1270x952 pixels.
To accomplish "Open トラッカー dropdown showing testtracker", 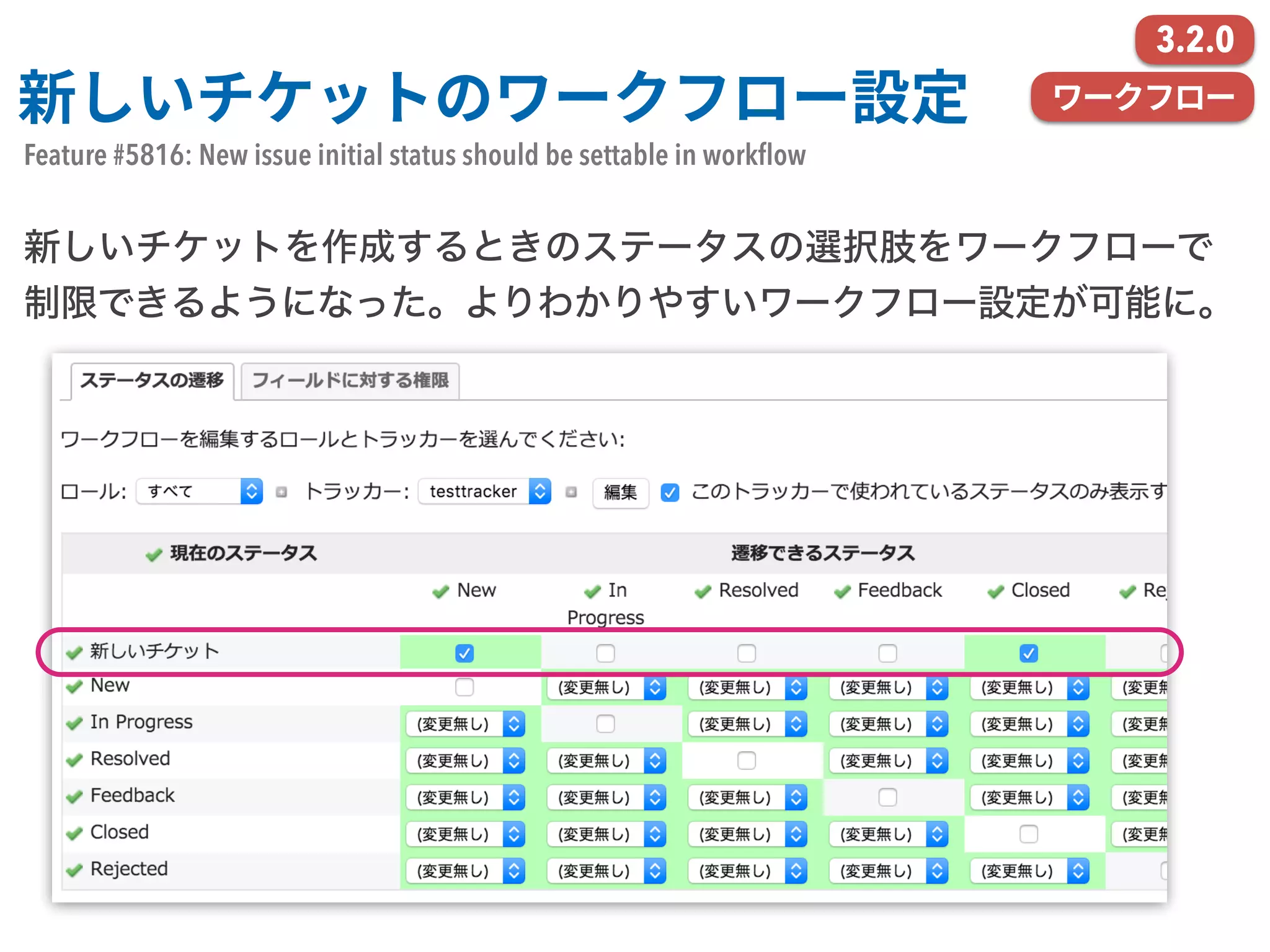I will [x=484, y=491].
